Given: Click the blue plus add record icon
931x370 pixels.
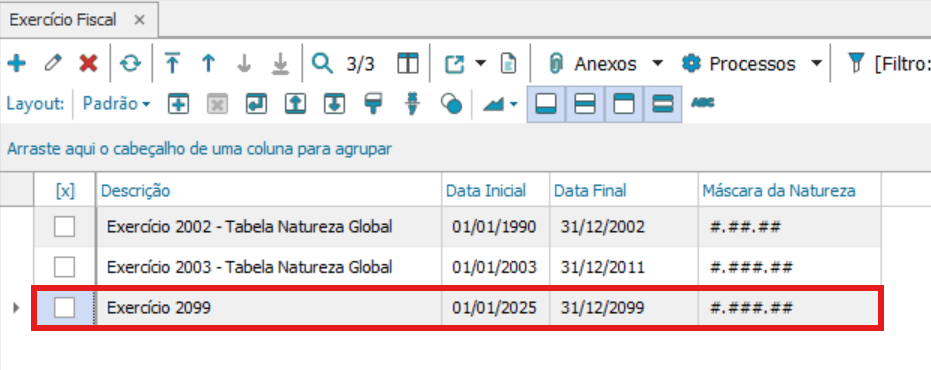Looking at the screenshot, I should point(17,63).
